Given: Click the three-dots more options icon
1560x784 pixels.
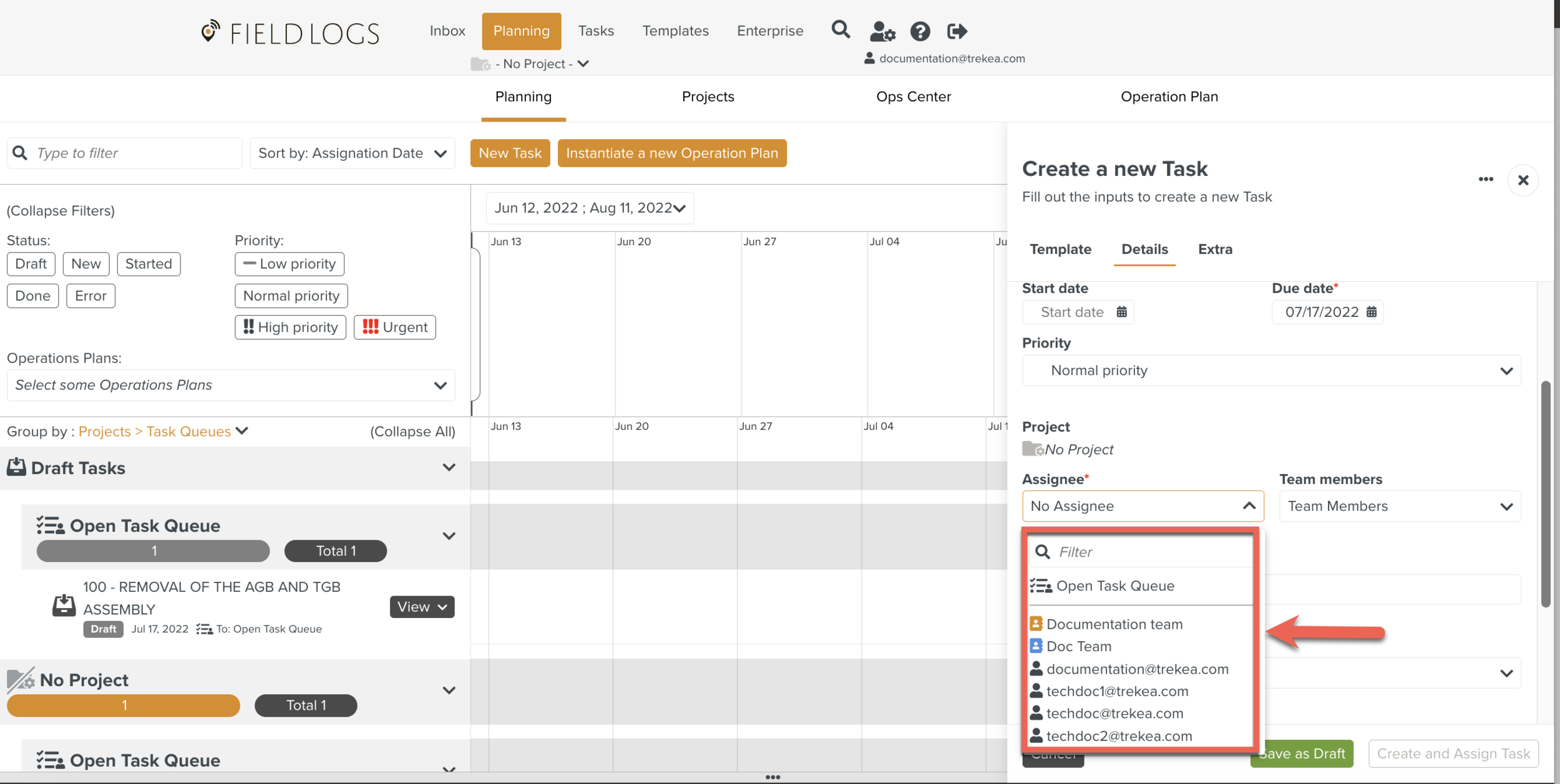Looking at the screenshot, I should tap(1486, 180).
